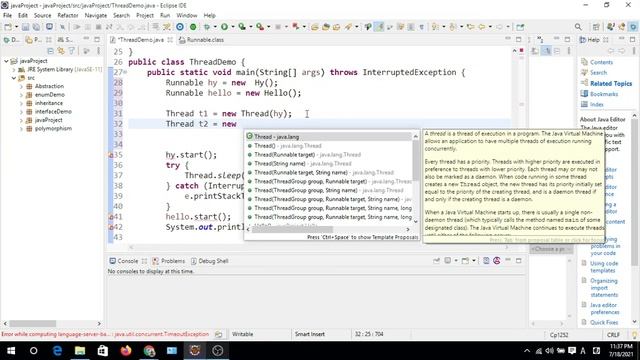The image size is (640, 360).
Task: Click the Open Type folder icon
Action: tap(315, 27)
